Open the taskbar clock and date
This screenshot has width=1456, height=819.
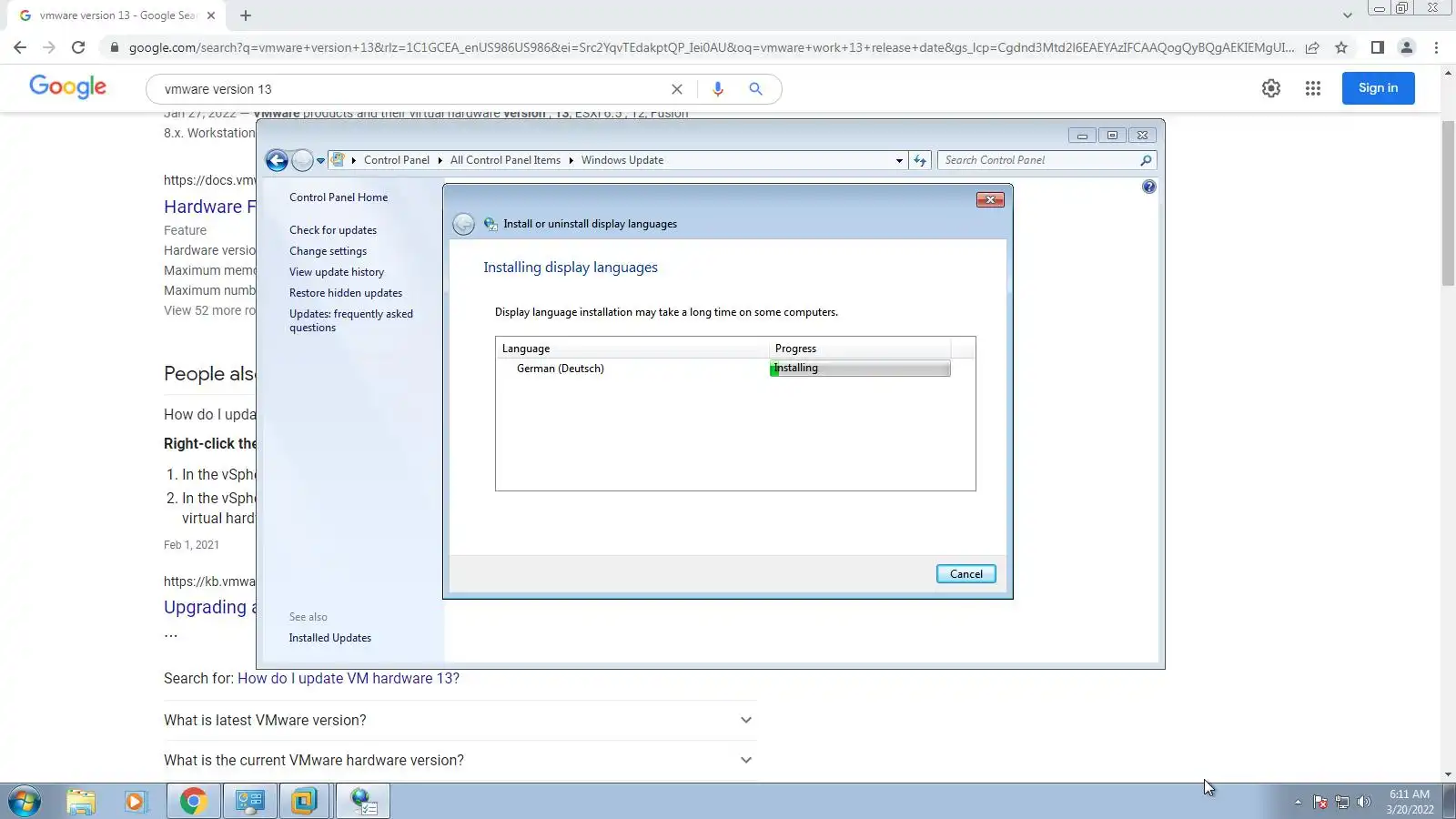coord(1410,802)
